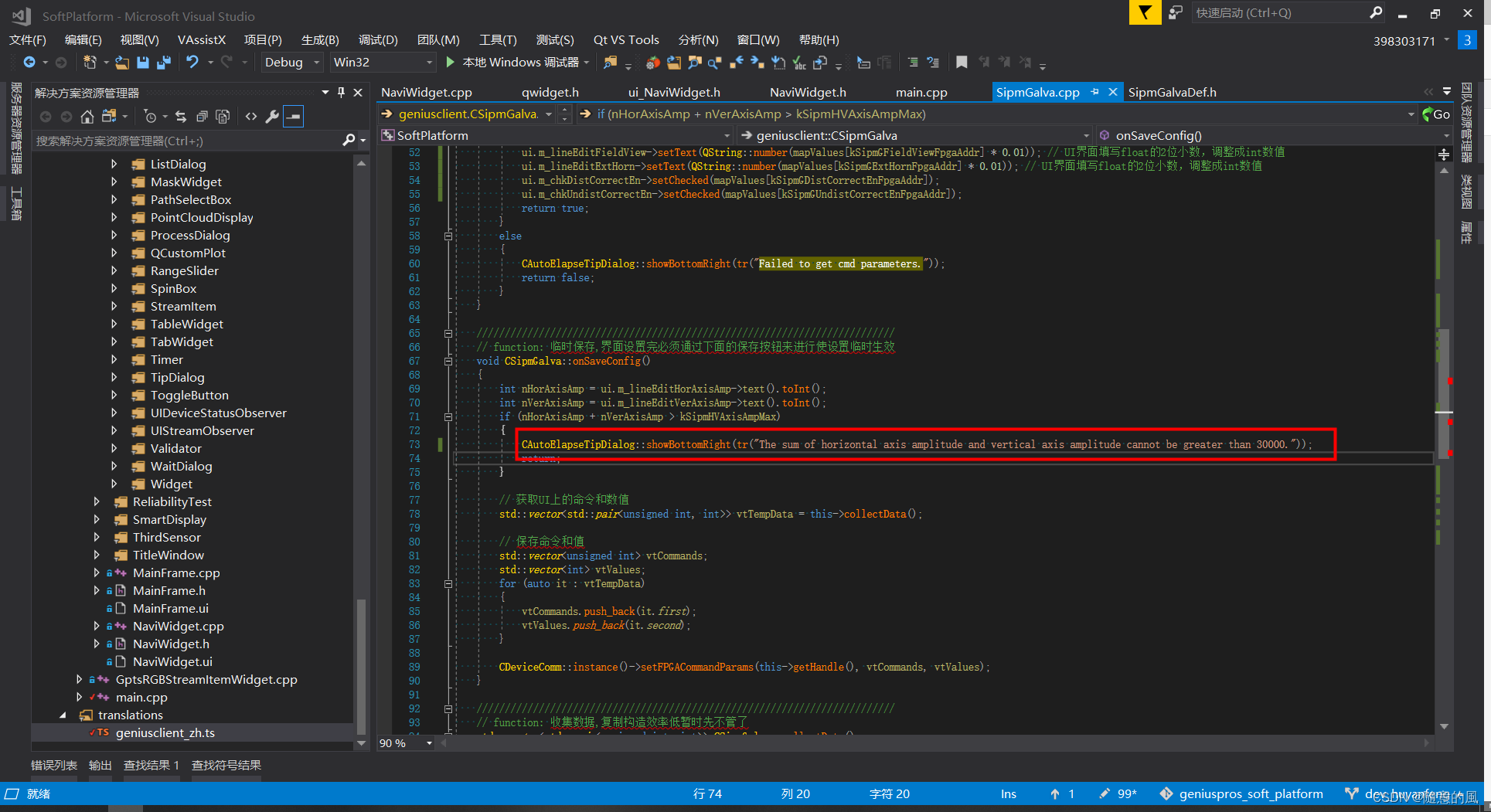Click the comment selection icon
Image resolution: width=1491 pixels, height=812 pixels.
click(913, 63)
